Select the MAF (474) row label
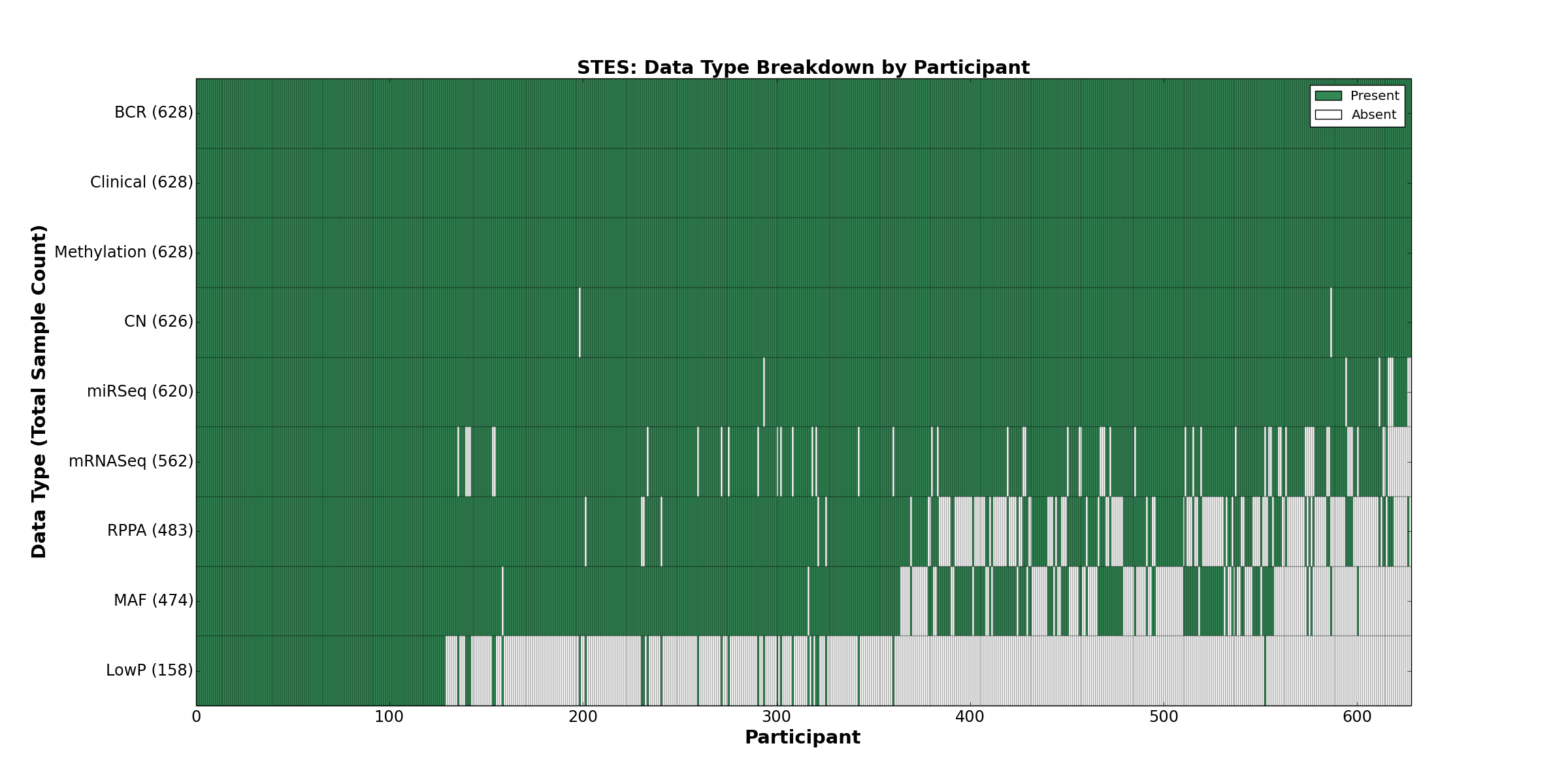 [x=154, y=600]
